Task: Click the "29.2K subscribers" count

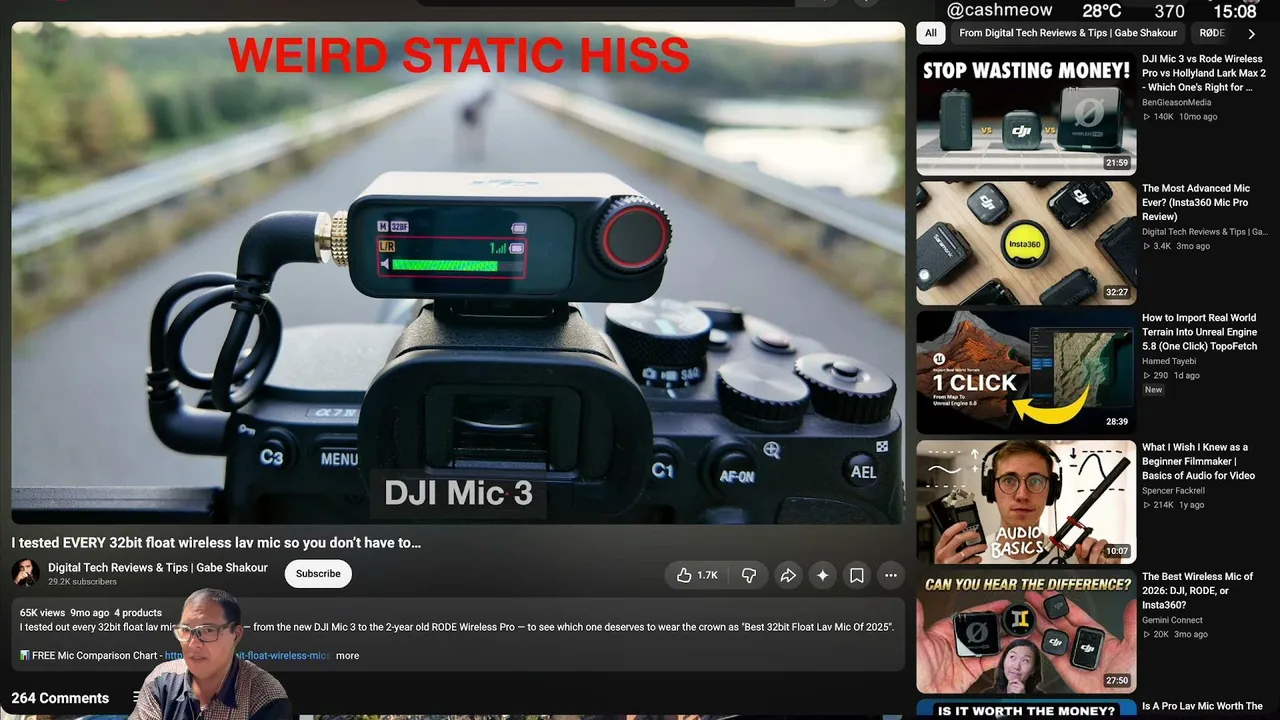Action: coord(82,581)
